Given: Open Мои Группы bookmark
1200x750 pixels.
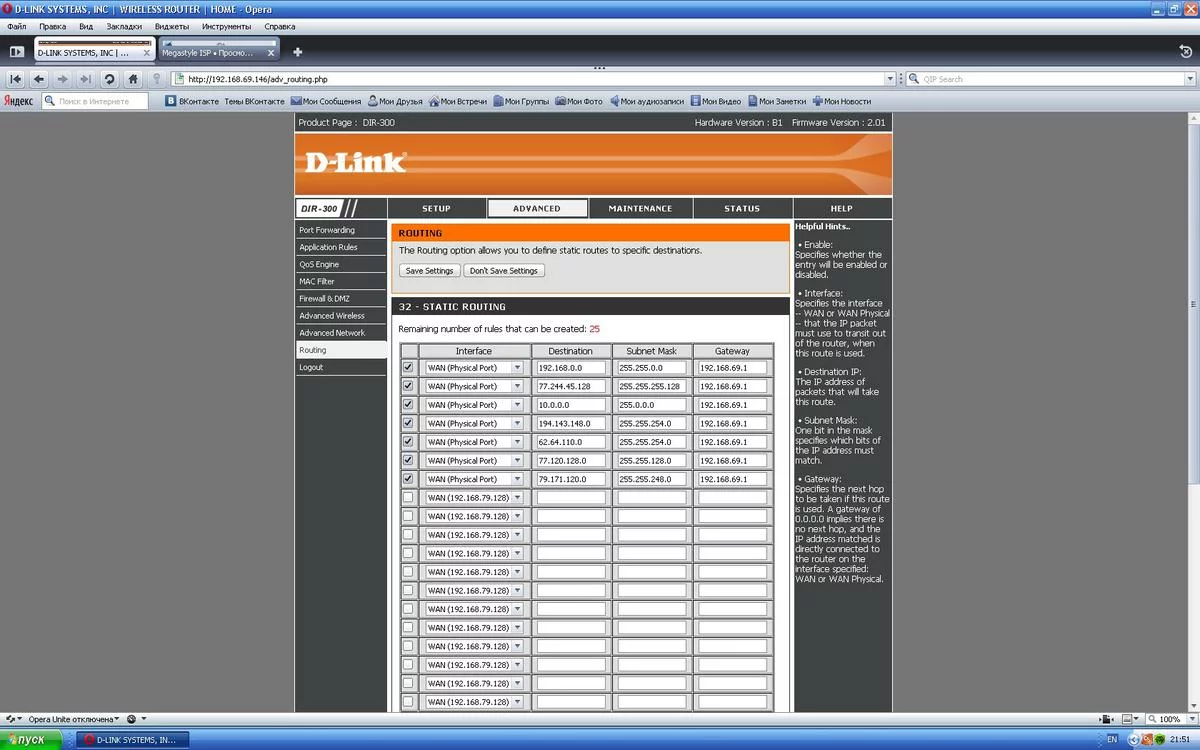Looking at the screenshot, I should [x=521, y=101].
